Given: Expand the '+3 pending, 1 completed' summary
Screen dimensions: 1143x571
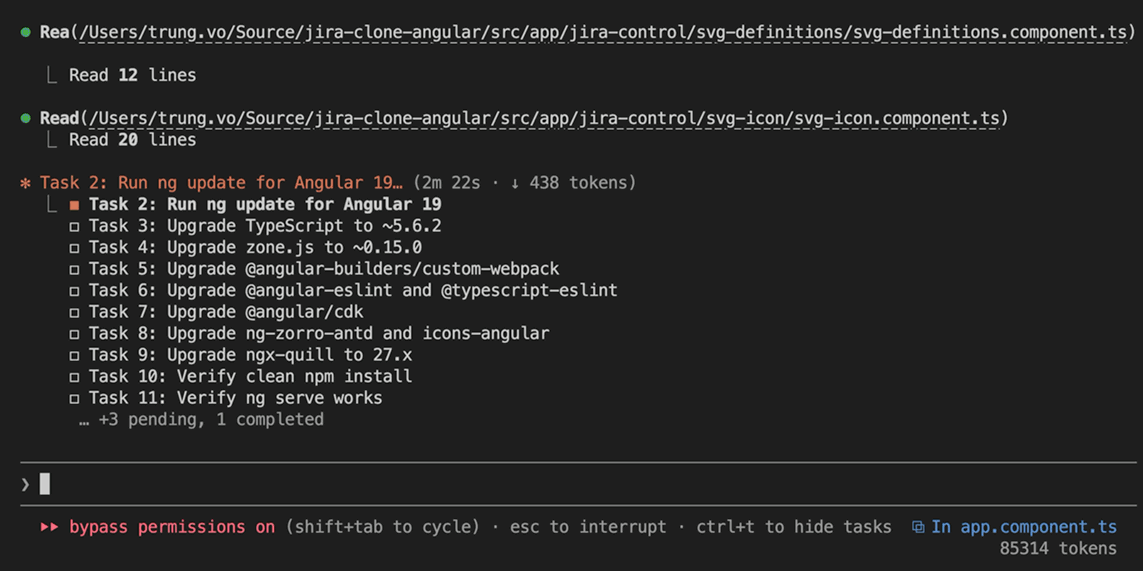Looking at the screenshot, I should (201, 420).
